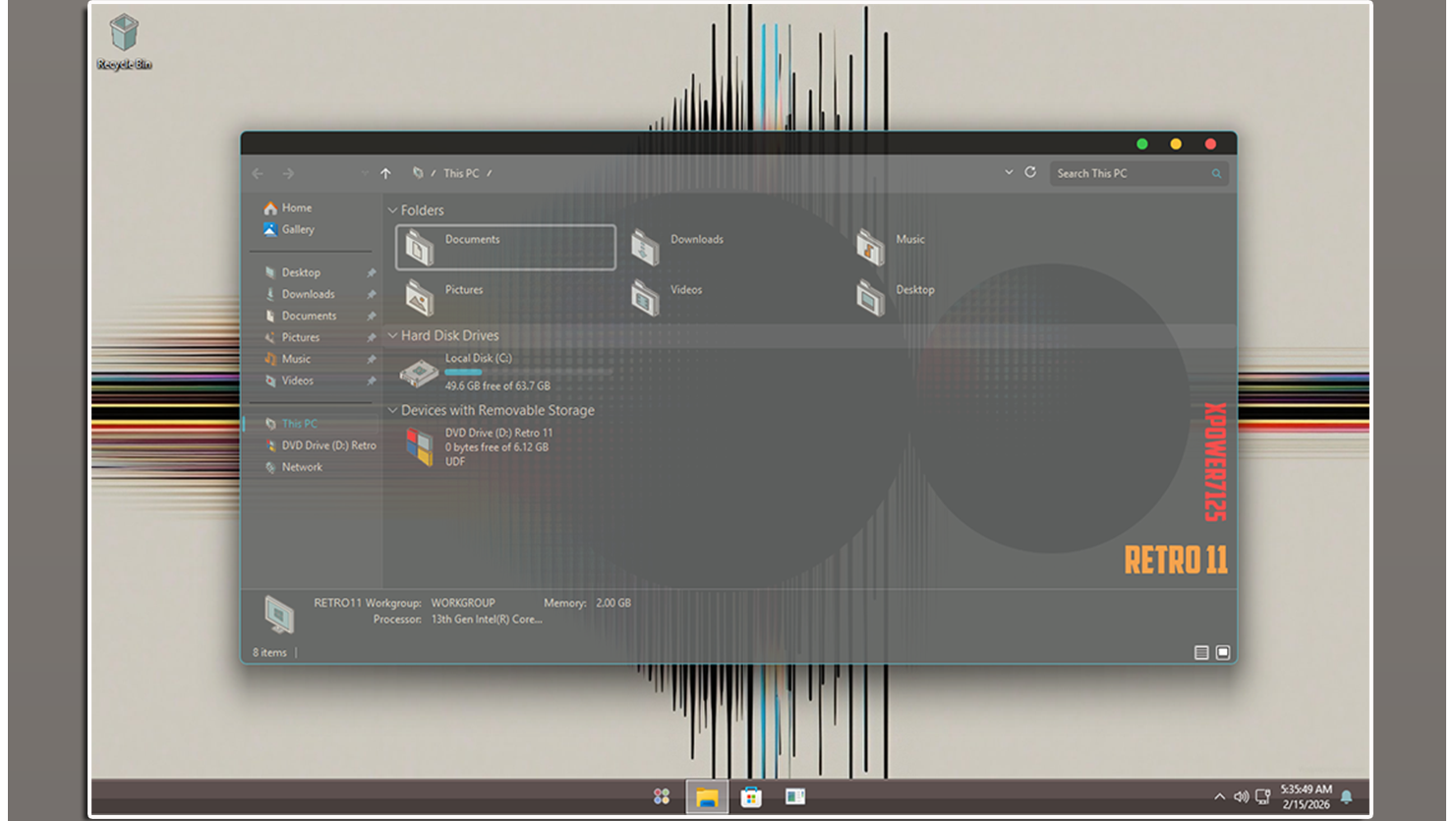The width and height of the screenshot is (1456, 821).
Task: Unpin Desktop from quick access
Action: 372,272
